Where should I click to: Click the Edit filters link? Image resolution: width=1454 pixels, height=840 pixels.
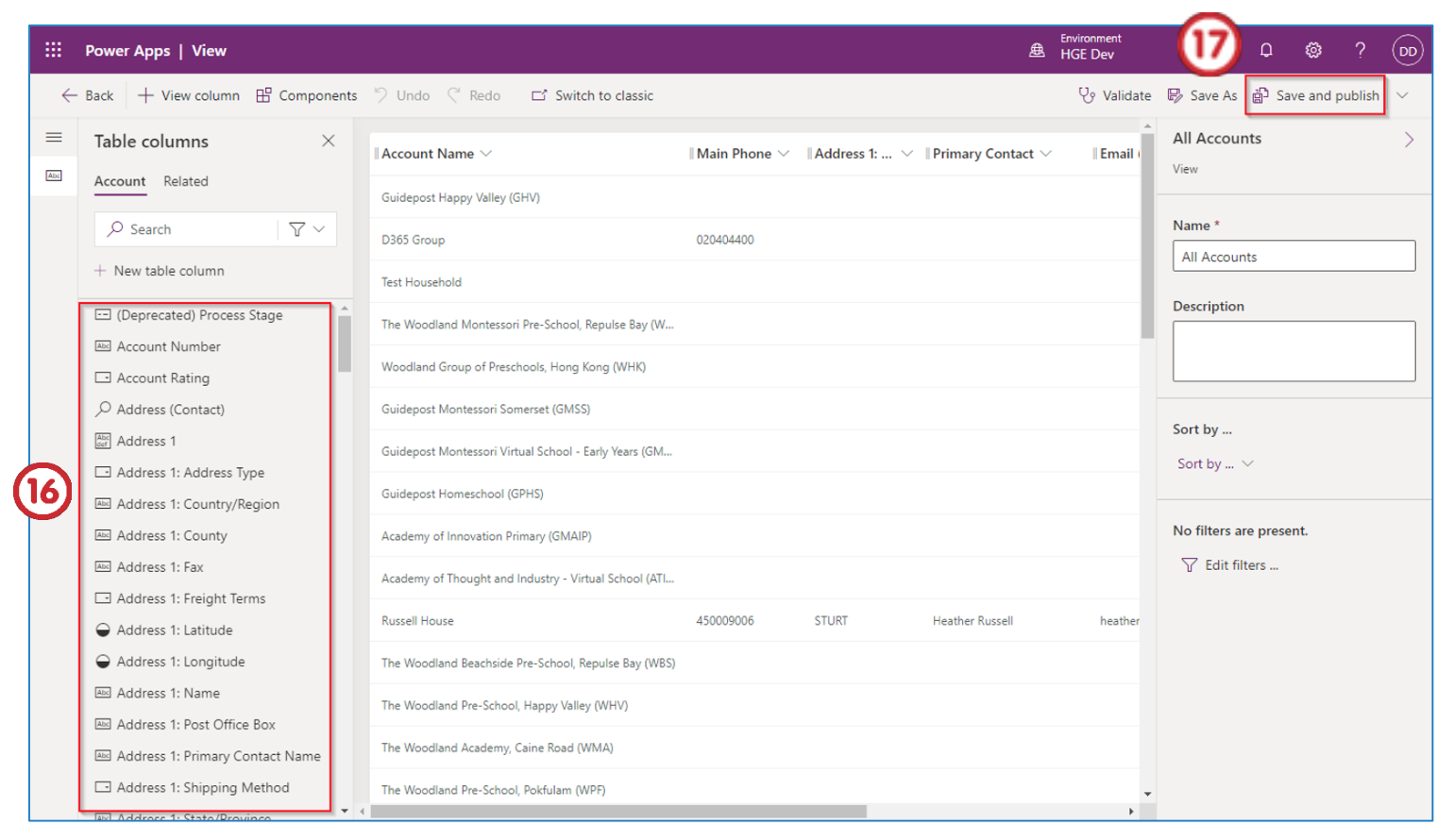point(1230,565)
